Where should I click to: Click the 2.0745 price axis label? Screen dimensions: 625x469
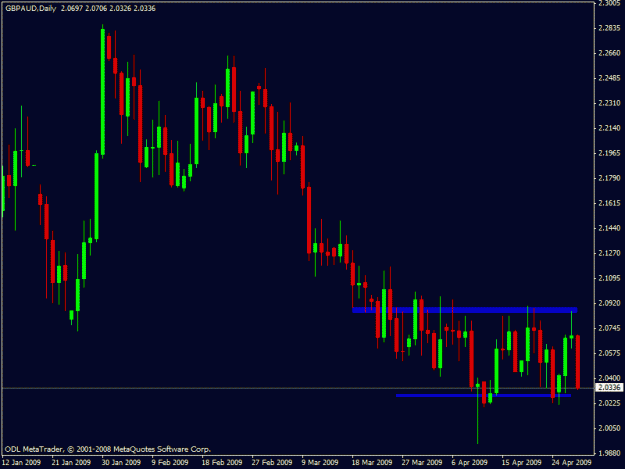coord(609,328)
